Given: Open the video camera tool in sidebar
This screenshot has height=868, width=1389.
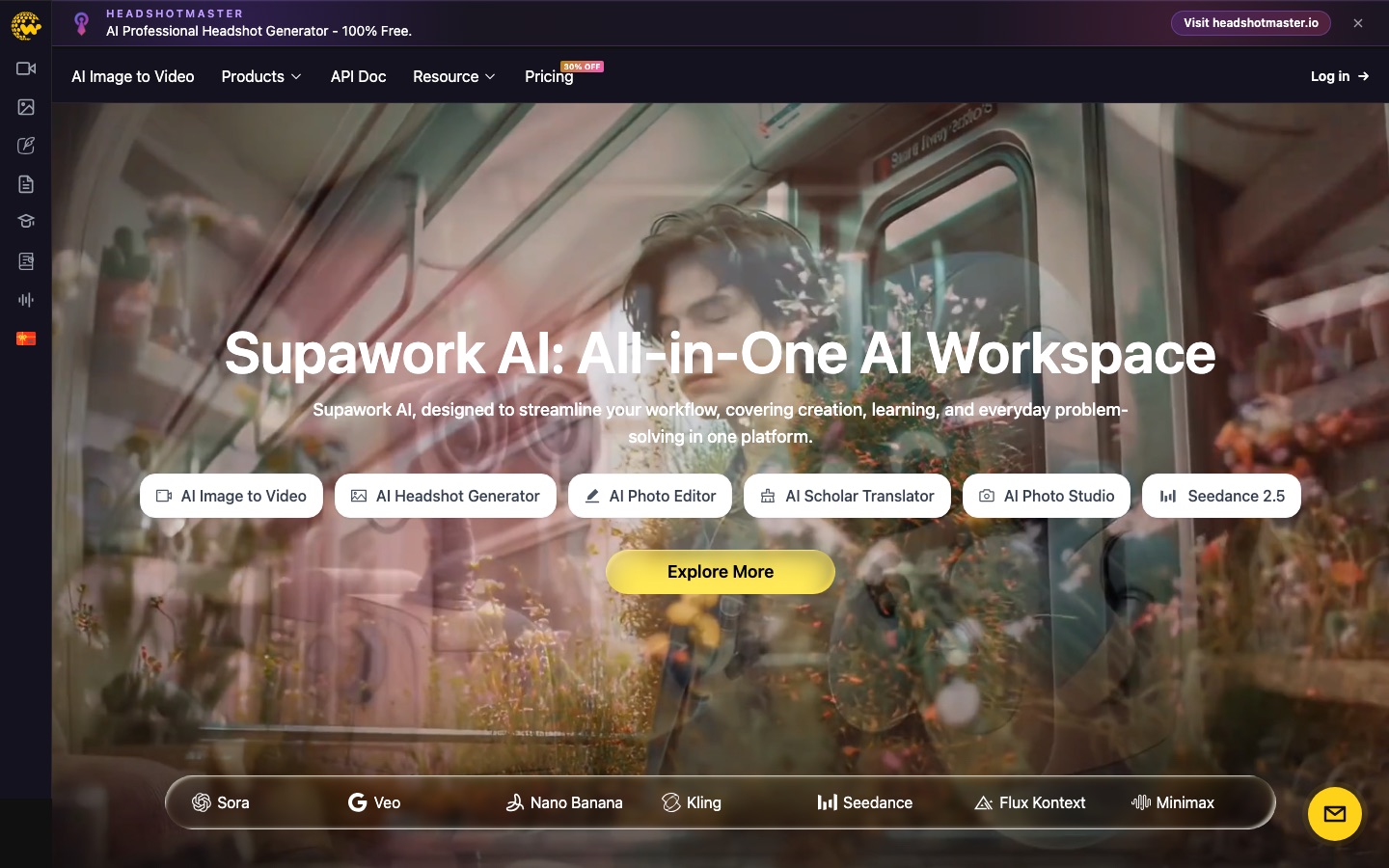Looking at the screenshot, I should coord(26,68).
